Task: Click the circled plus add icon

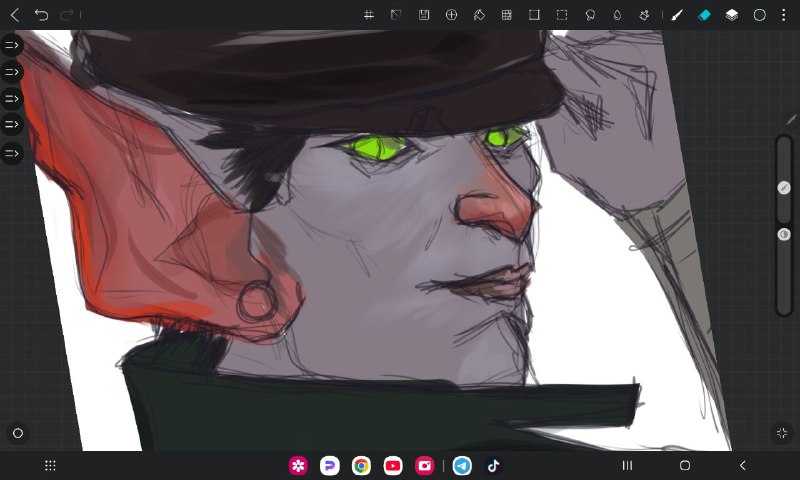Action: [x=451, y=15]
